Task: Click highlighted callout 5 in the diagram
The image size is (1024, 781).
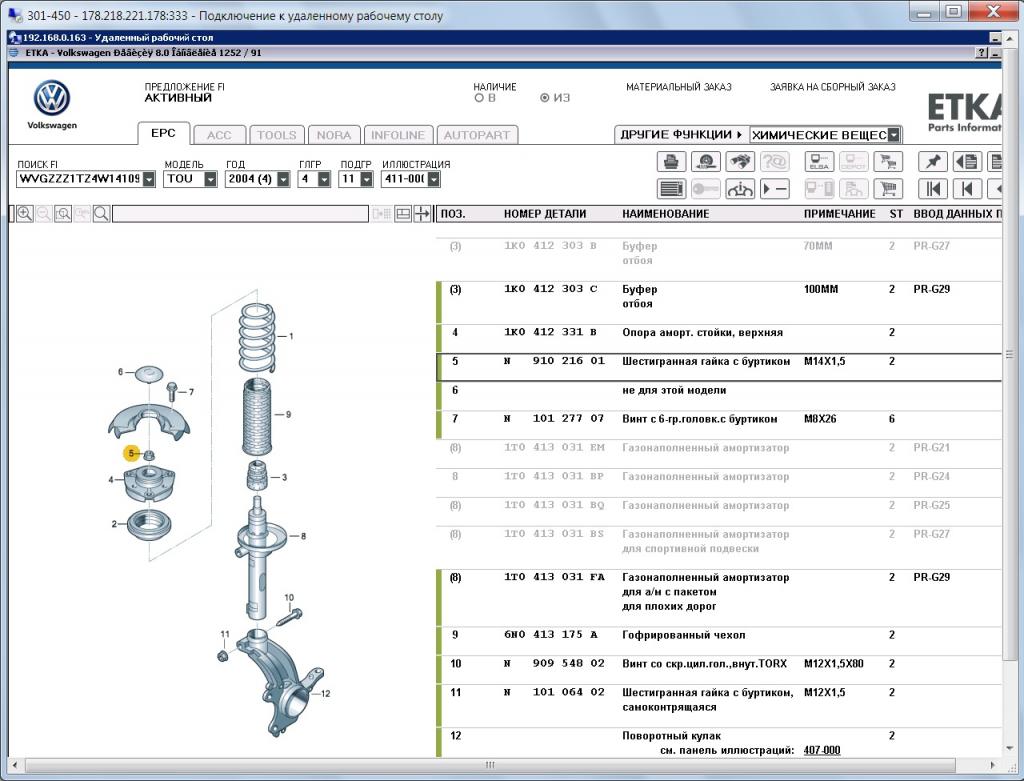Action: [x=132, y=453]
